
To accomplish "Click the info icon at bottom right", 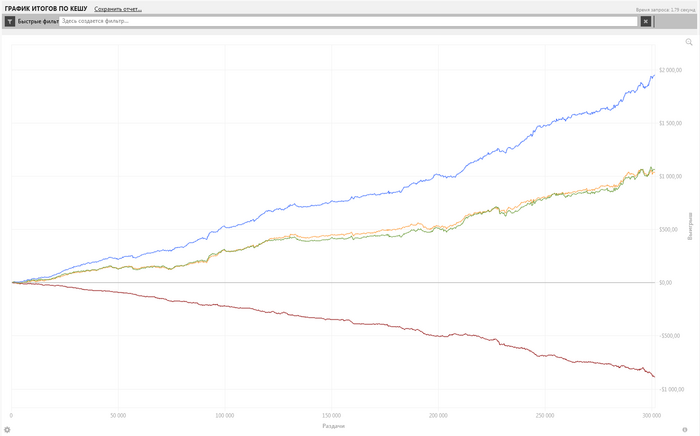I will pos(685,430).
